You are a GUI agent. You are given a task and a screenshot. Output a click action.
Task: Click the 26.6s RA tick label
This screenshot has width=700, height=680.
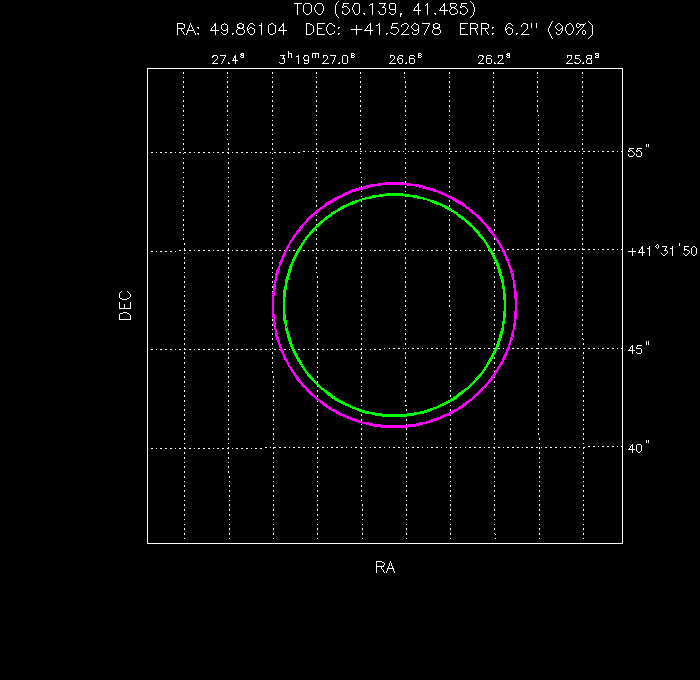[405, 59]
